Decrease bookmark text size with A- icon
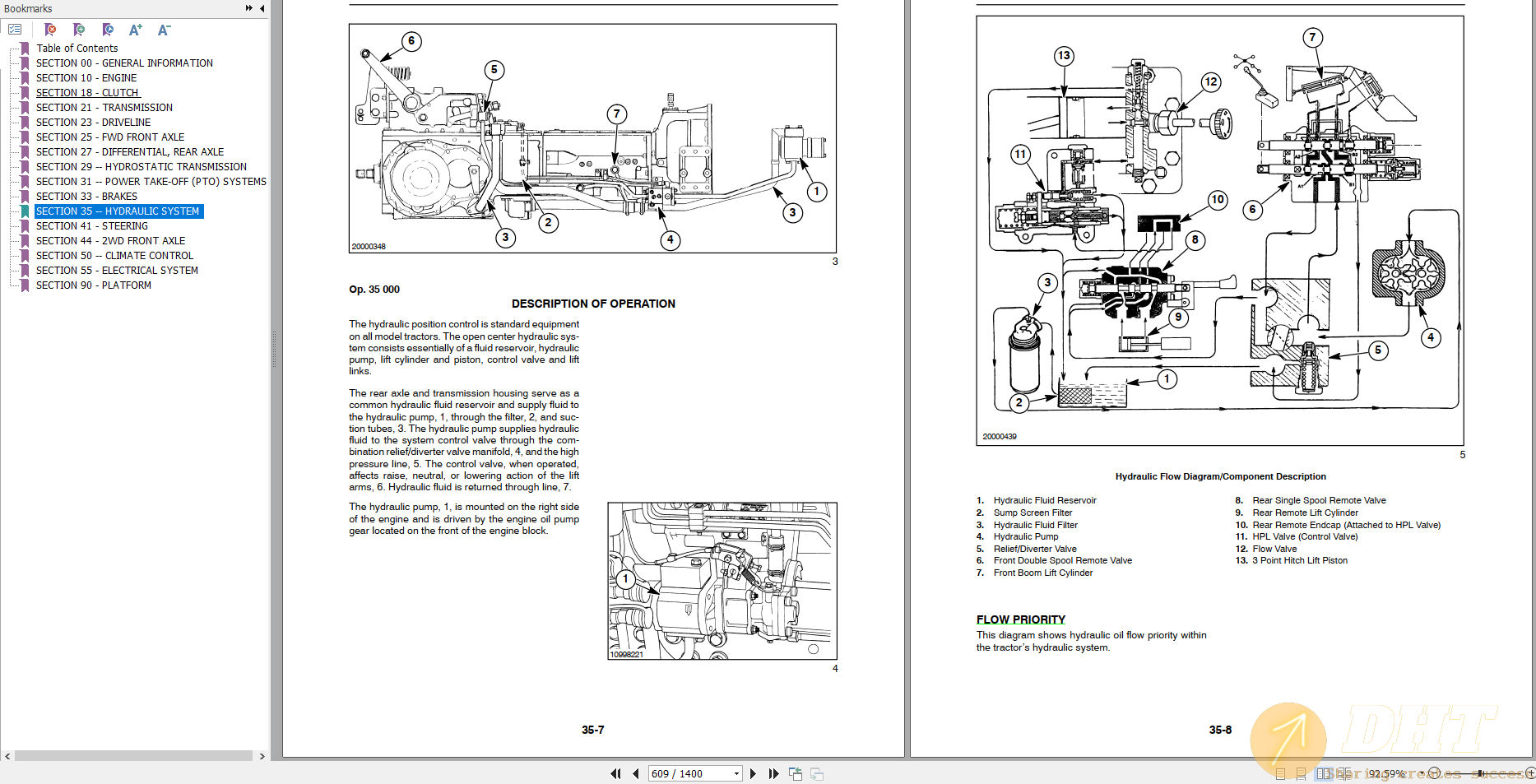 [163, 30]
